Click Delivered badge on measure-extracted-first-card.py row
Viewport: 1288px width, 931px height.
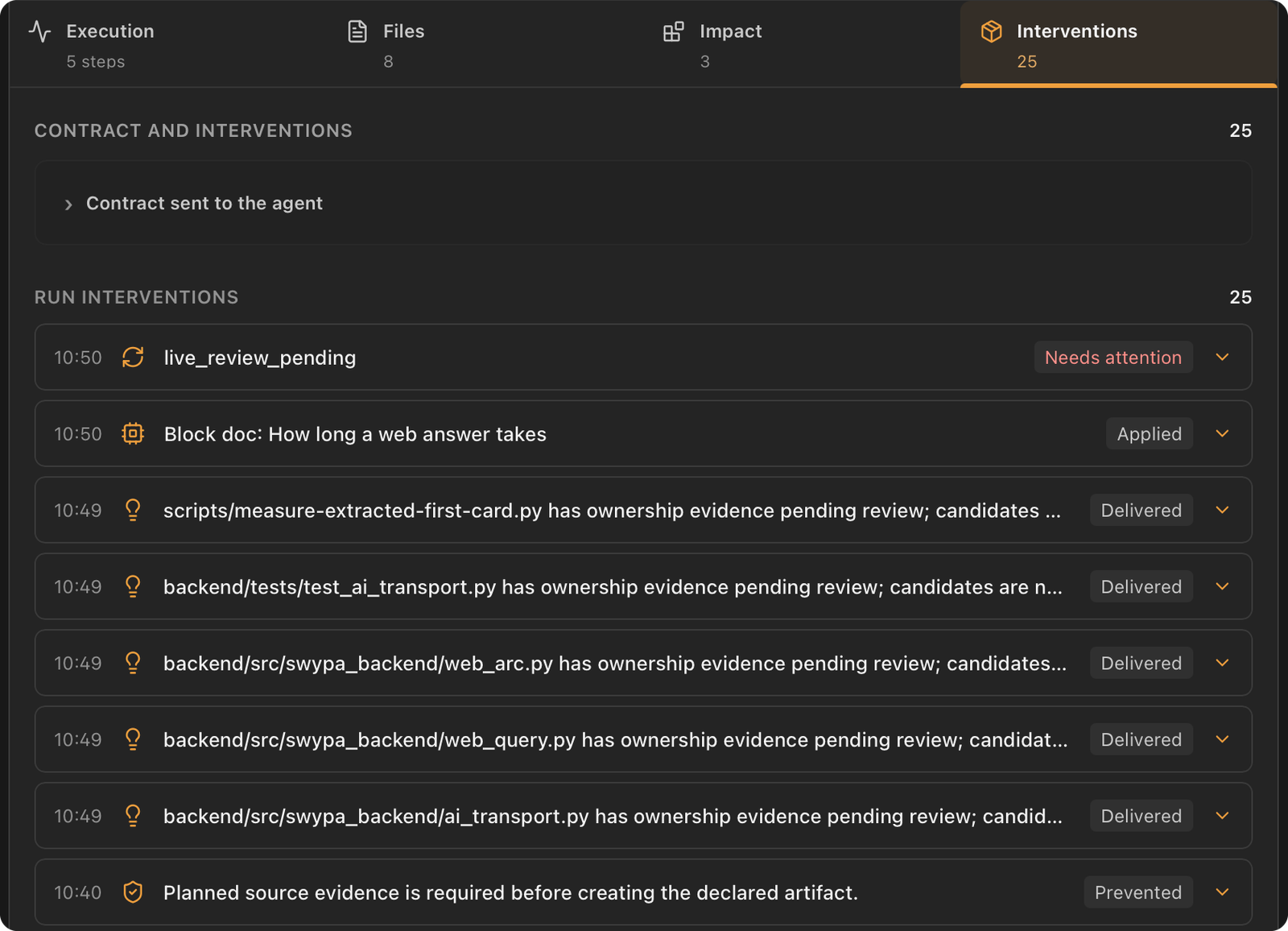[1141, 510]
